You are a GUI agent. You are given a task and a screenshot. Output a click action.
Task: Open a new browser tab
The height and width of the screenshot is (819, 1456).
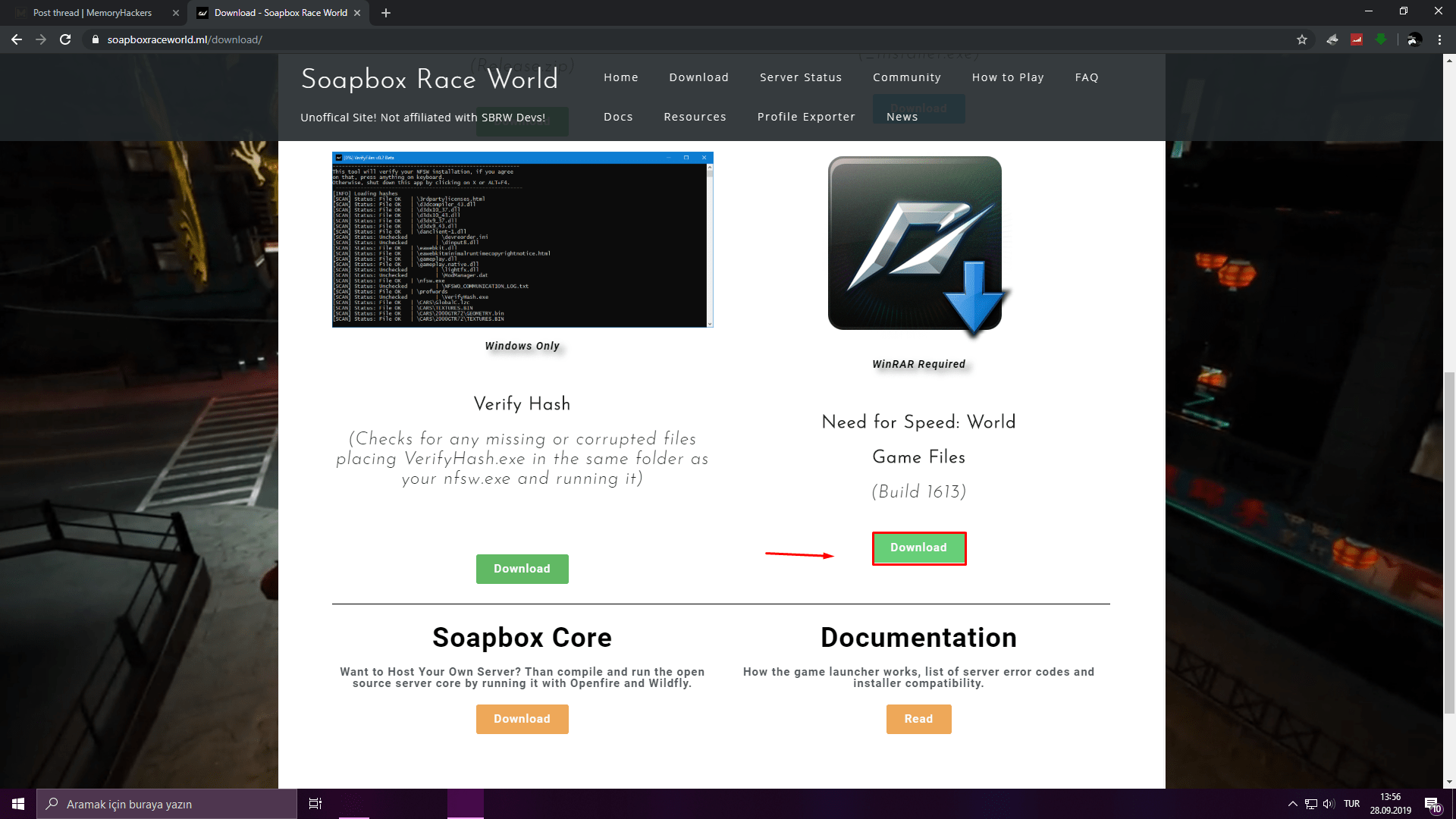pyautogui.click(x=386, y=13)
